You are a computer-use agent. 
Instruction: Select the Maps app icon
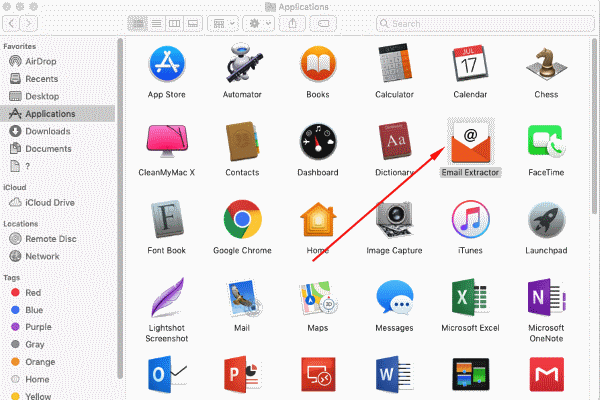click(x=318, y=298)
